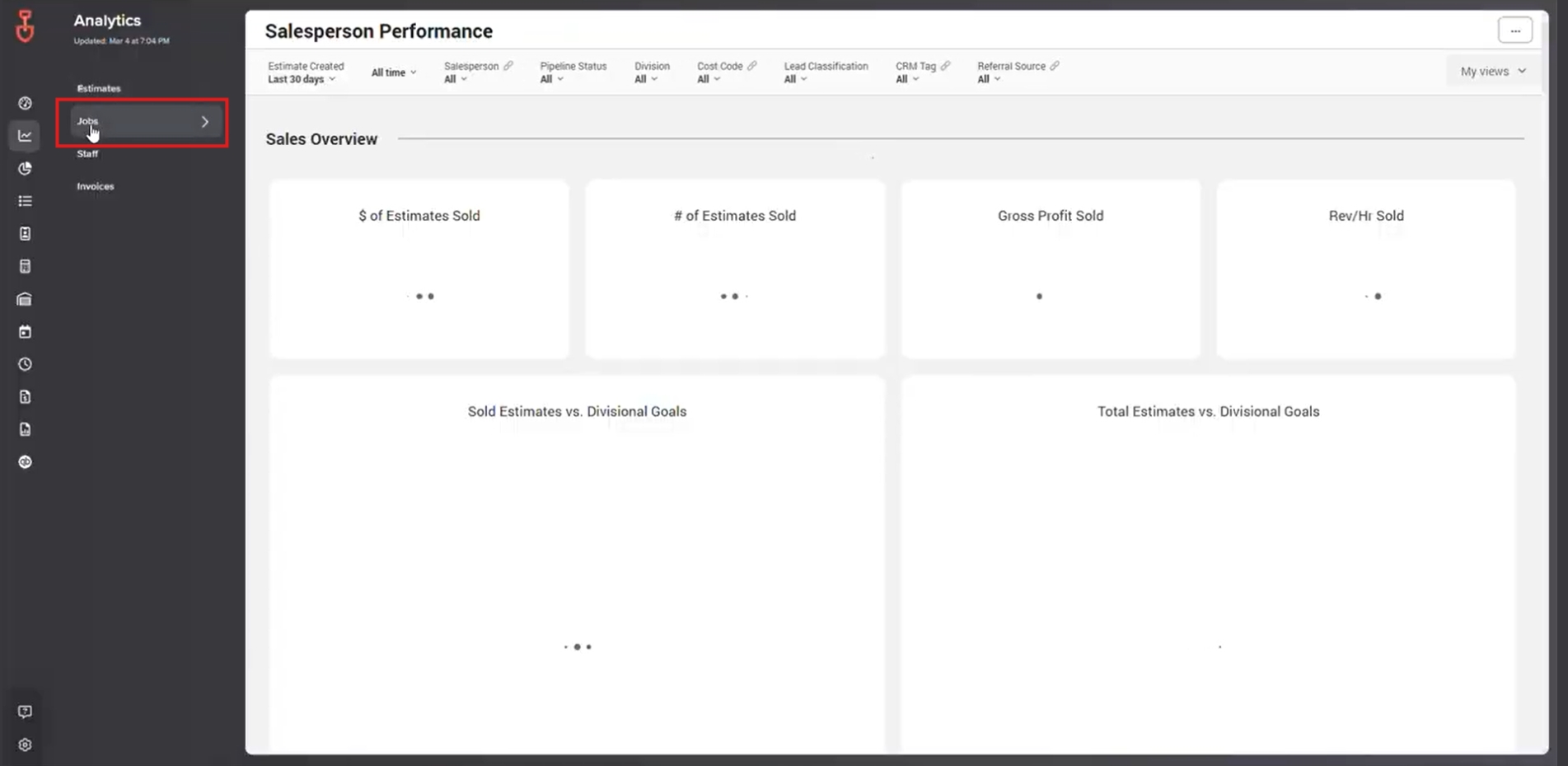Select Staff in the Analytics menu
Viewport: 1568px width, 766px height.
(x=87, y=154)
